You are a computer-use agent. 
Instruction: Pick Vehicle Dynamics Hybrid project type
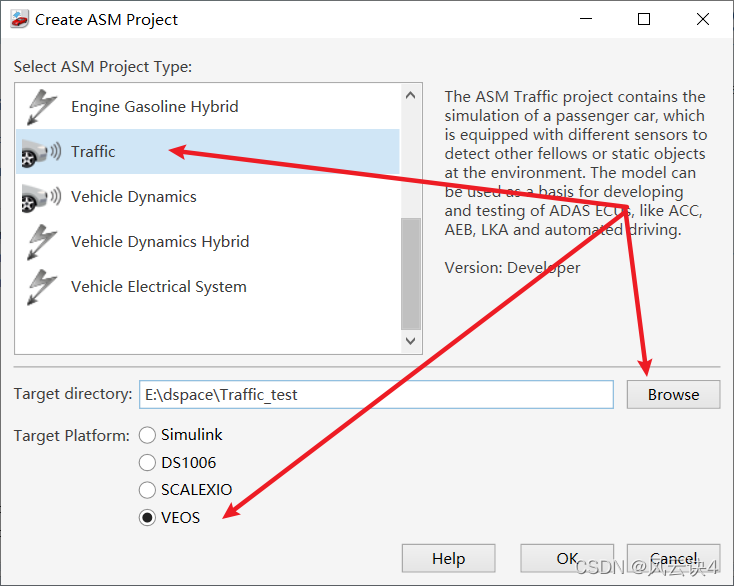[x=208, y=242]
